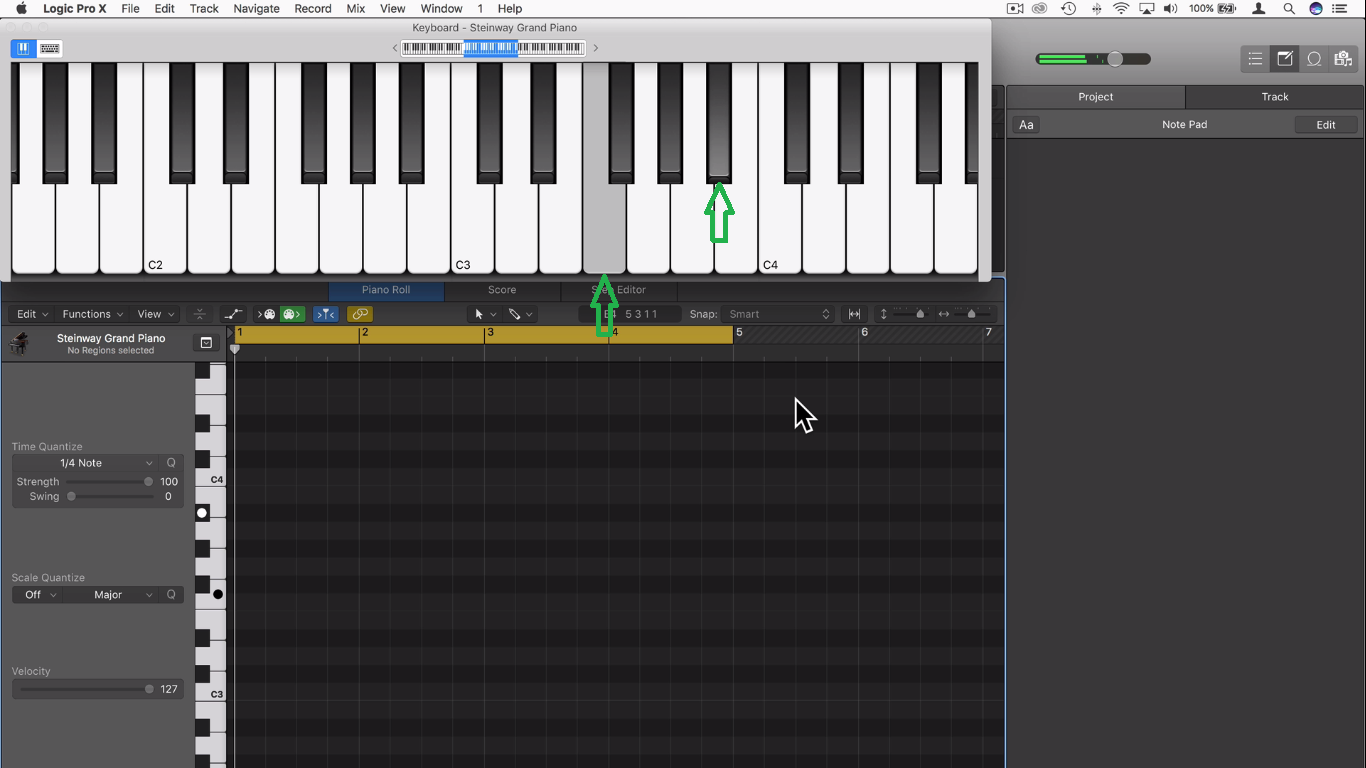Toggle the inspector local view button beside track name
This screenshot has height=768, width=1366.
[206, 343]
